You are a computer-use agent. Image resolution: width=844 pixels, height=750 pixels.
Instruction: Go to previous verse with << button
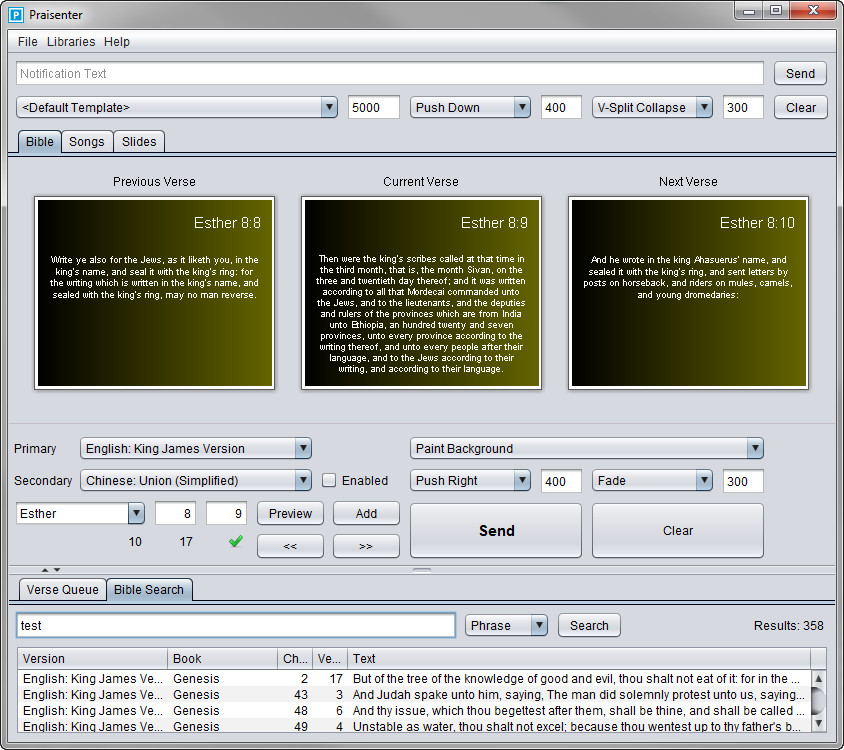pyautogui.click(x=290, y=546)
